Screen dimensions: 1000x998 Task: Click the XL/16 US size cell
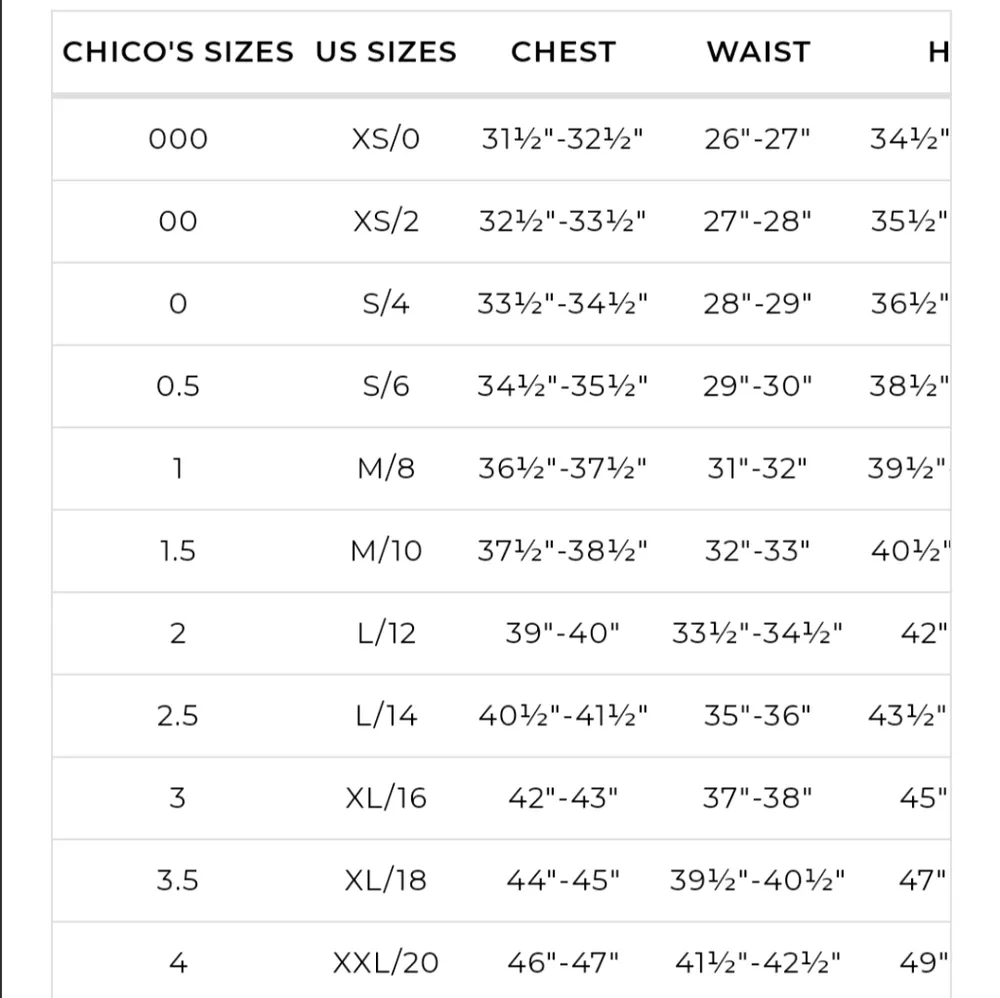click(x=386, y=798)
